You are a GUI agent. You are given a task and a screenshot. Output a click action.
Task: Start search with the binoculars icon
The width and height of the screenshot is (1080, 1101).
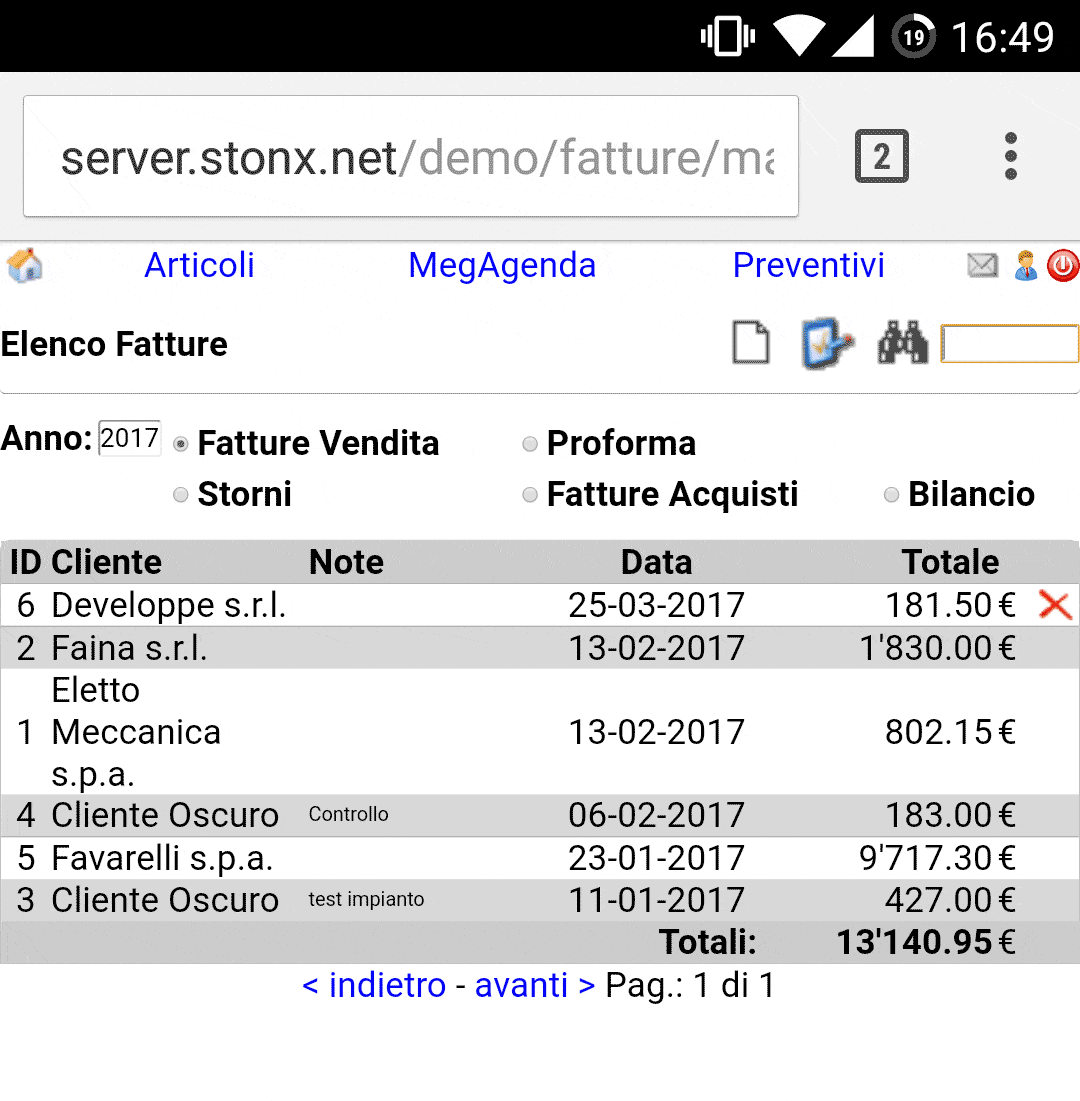(x=902, y=343)
